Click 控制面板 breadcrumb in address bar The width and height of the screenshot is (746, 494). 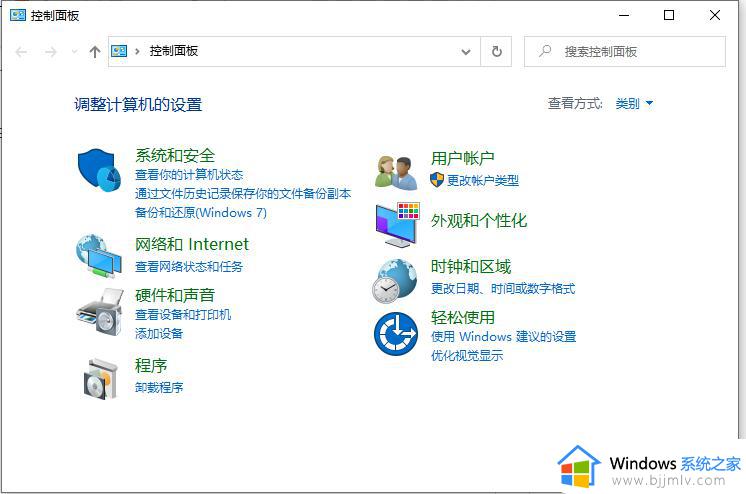pyautogui.click(x=174, y=51)
